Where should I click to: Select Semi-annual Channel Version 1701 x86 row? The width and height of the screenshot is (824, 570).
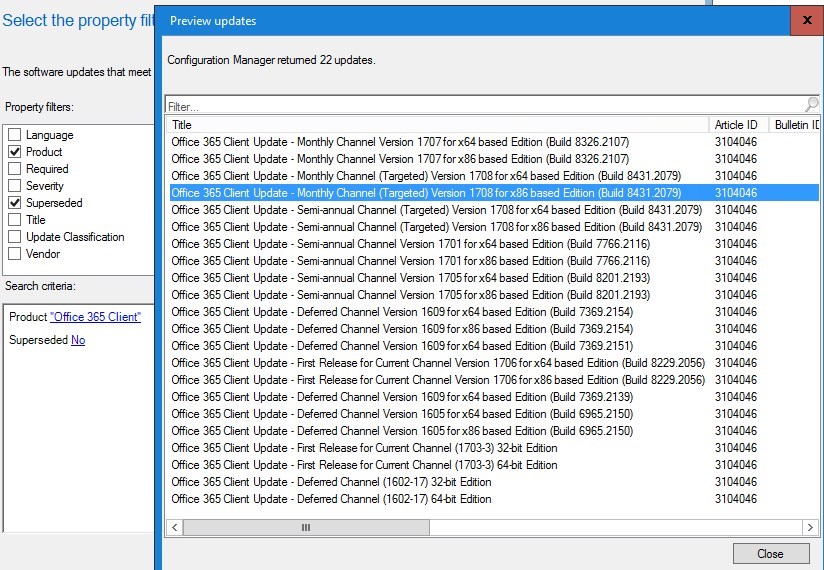pyautogui.click(x=494, y=261)
